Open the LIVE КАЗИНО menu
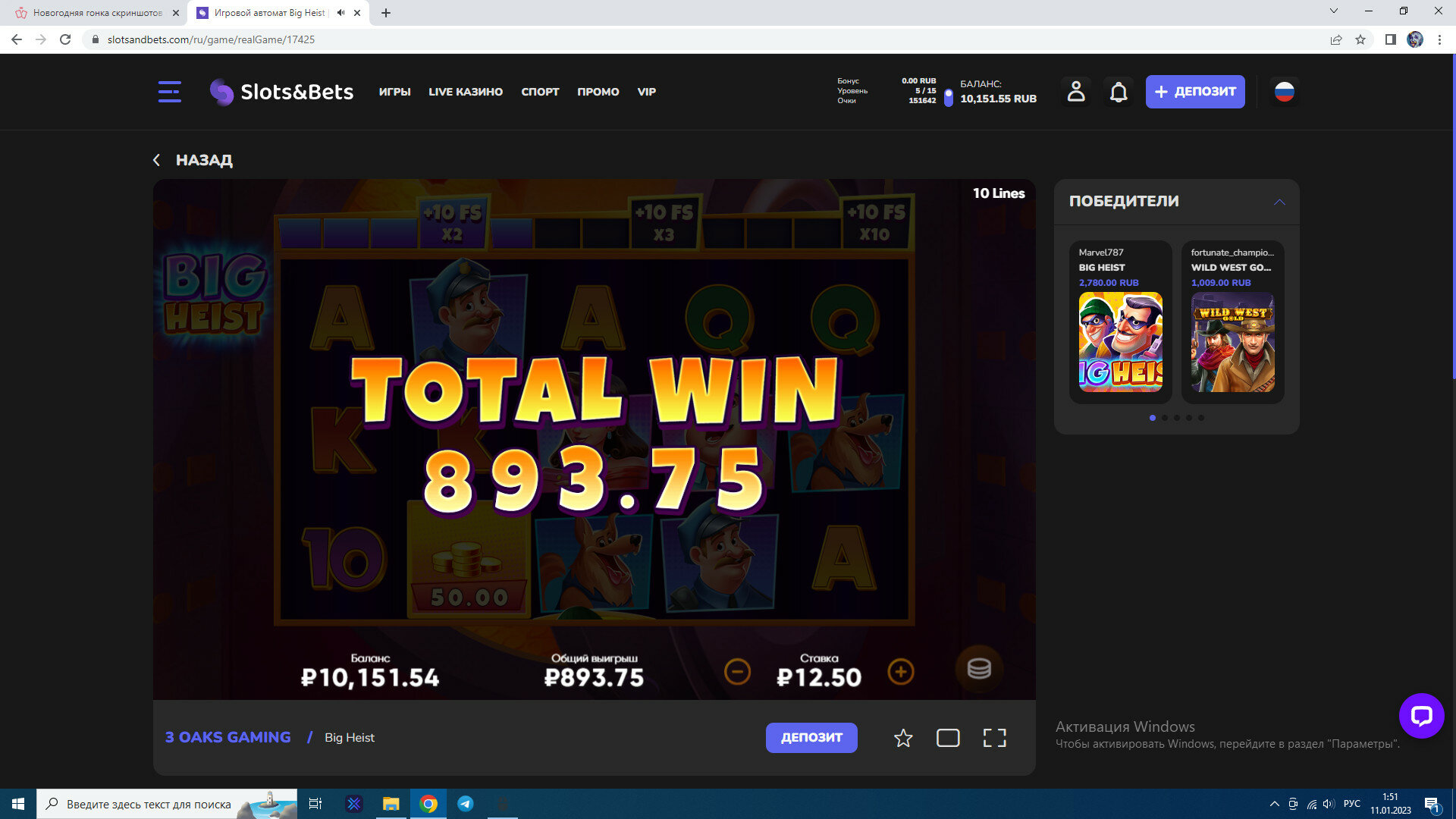The image size is (1456, 819). pos(465,92)
